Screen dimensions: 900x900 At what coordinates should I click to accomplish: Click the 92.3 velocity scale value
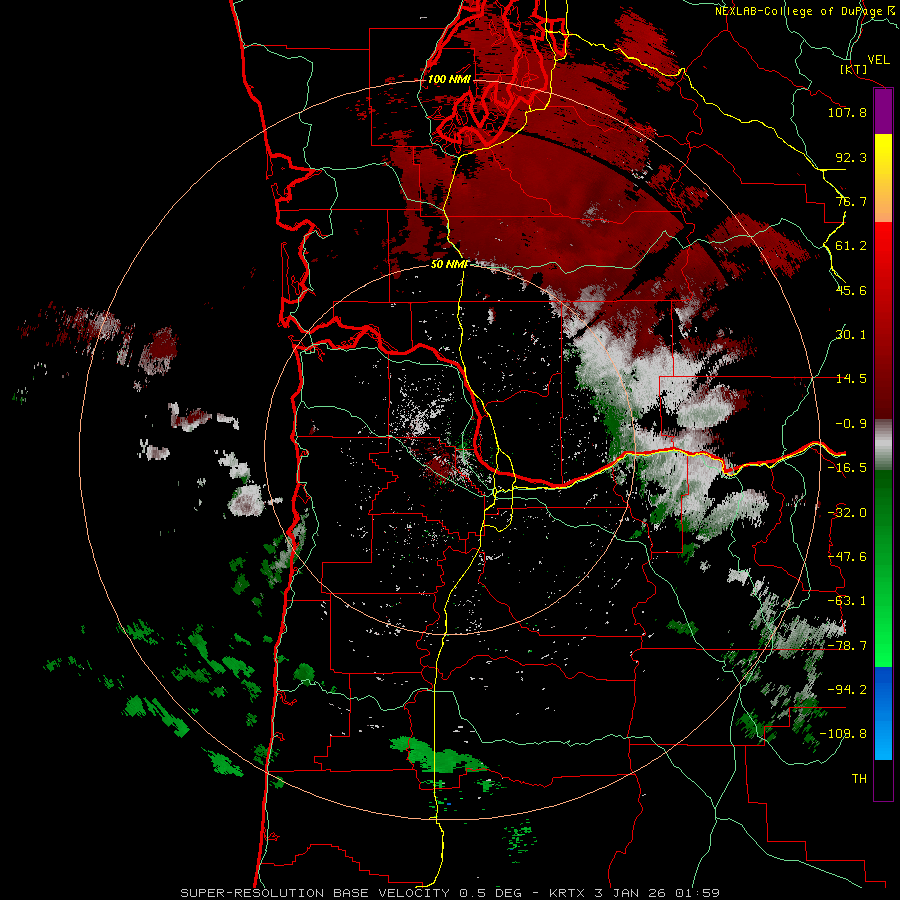851,157
